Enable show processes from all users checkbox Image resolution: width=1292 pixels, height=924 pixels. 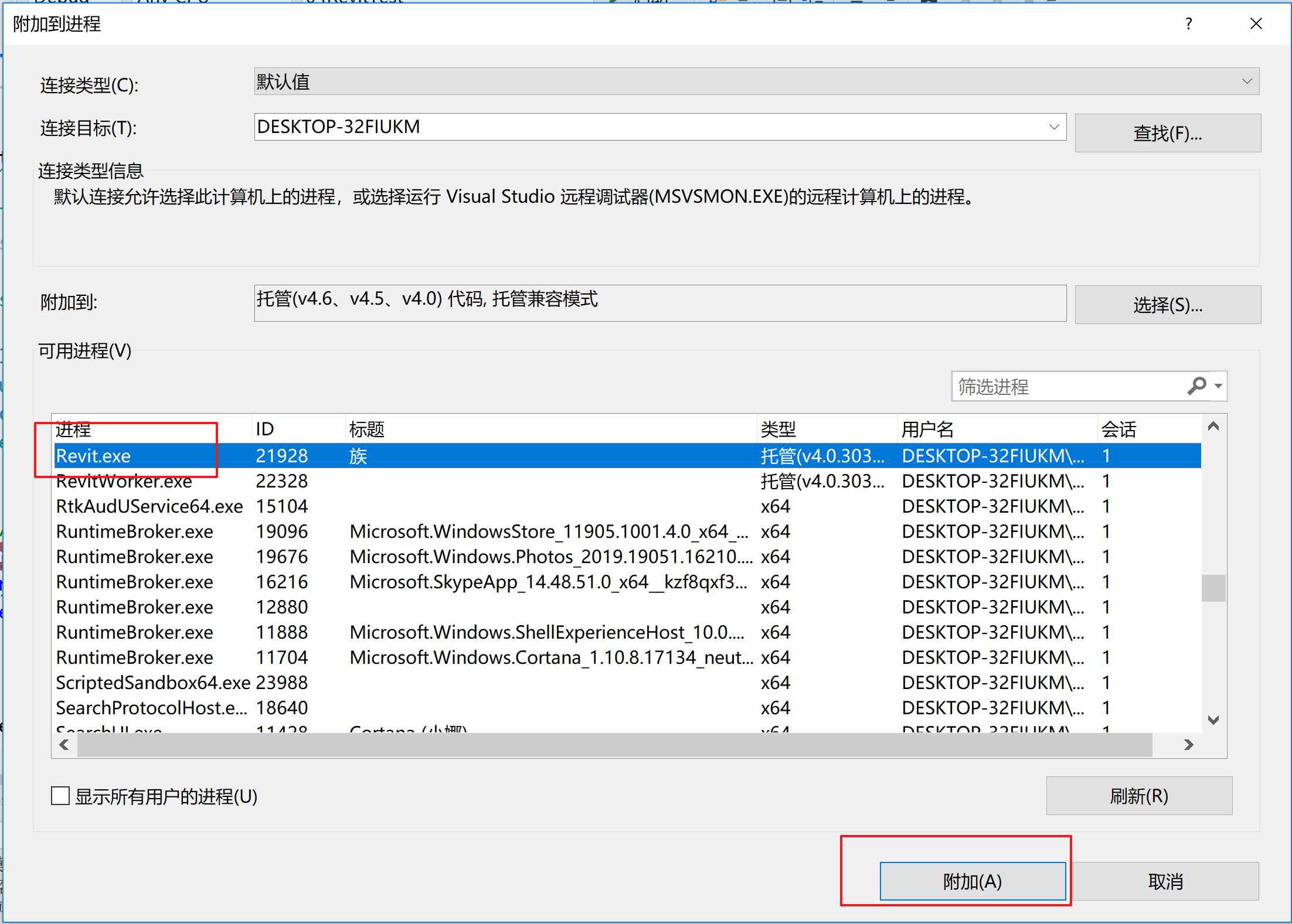tap(60, 796)
